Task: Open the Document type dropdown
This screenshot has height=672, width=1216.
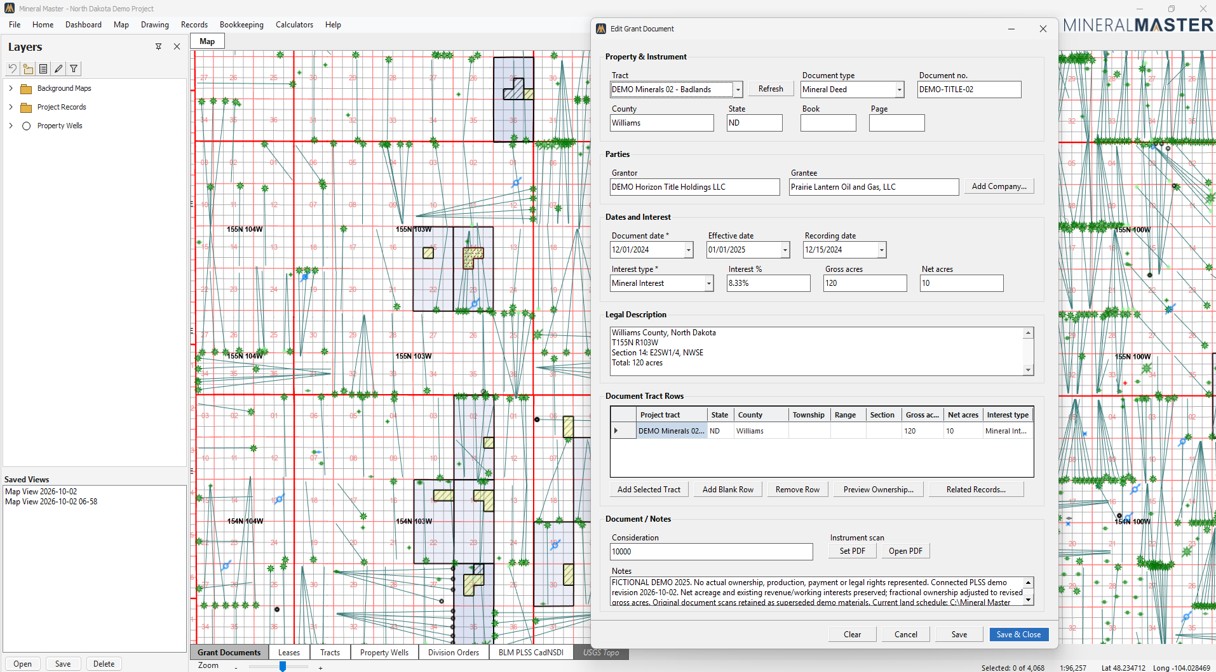Action: tap(899, 90)
